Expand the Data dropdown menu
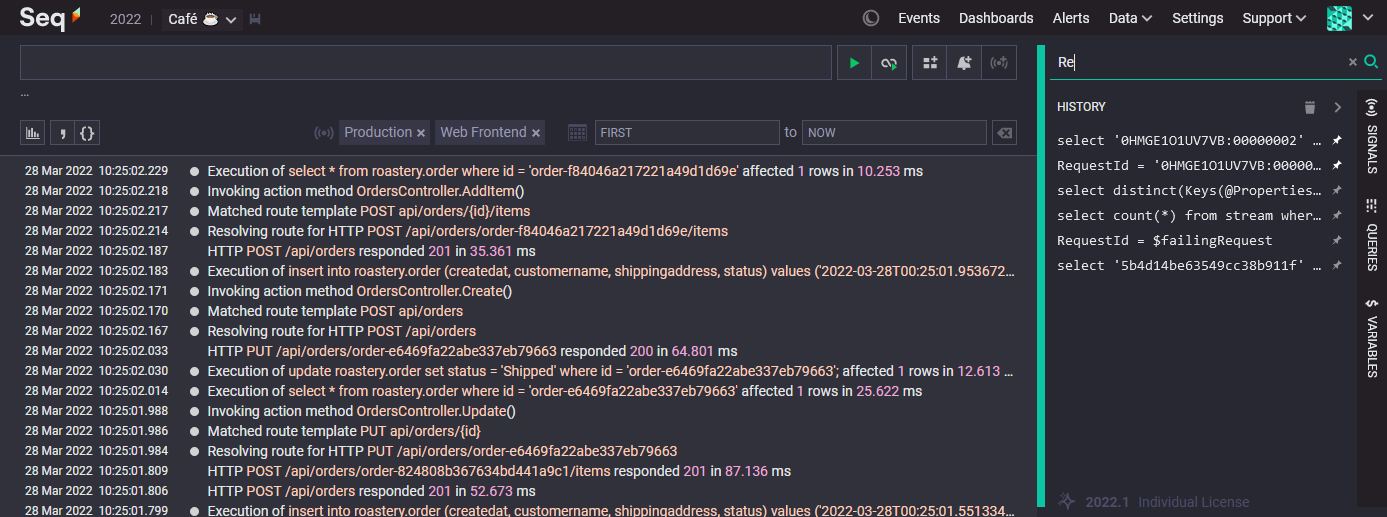Viewport: 1387px width, 517px height. tap(1130, 18)
